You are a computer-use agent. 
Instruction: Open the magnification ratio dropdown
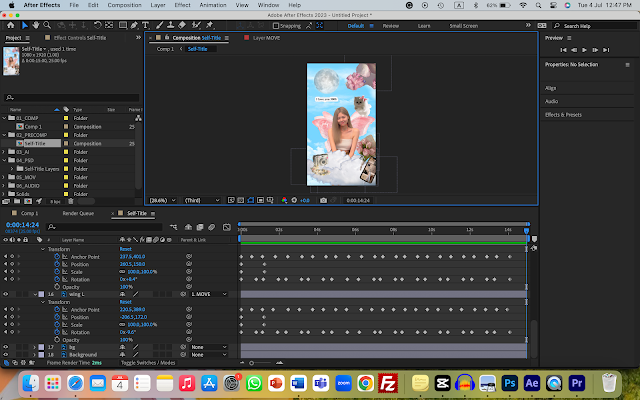click(162, 200)
